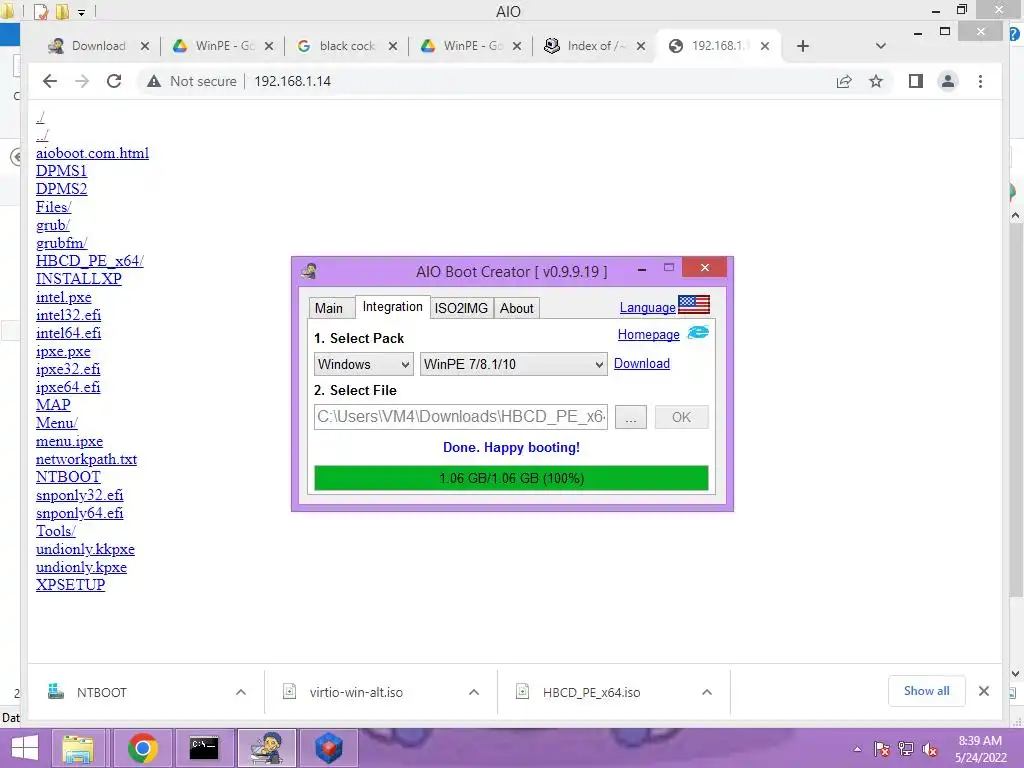Expand the Windows pack type dropdown
This screenshot has width=1024, height=768.
click(363, 364)
